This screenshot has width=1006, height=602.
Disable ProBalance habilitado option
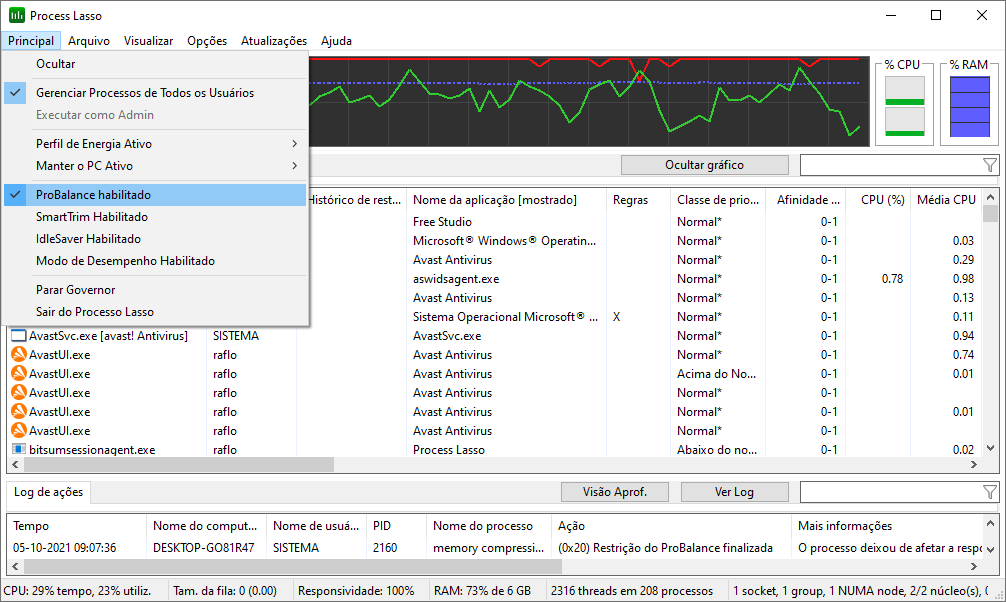(x=155, y=194)
